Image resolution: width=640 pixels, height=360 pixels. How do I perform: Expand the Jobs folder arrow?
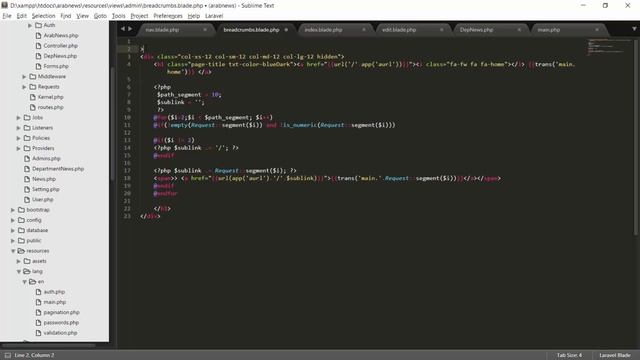pyautogui.click(x=18, y=118)
